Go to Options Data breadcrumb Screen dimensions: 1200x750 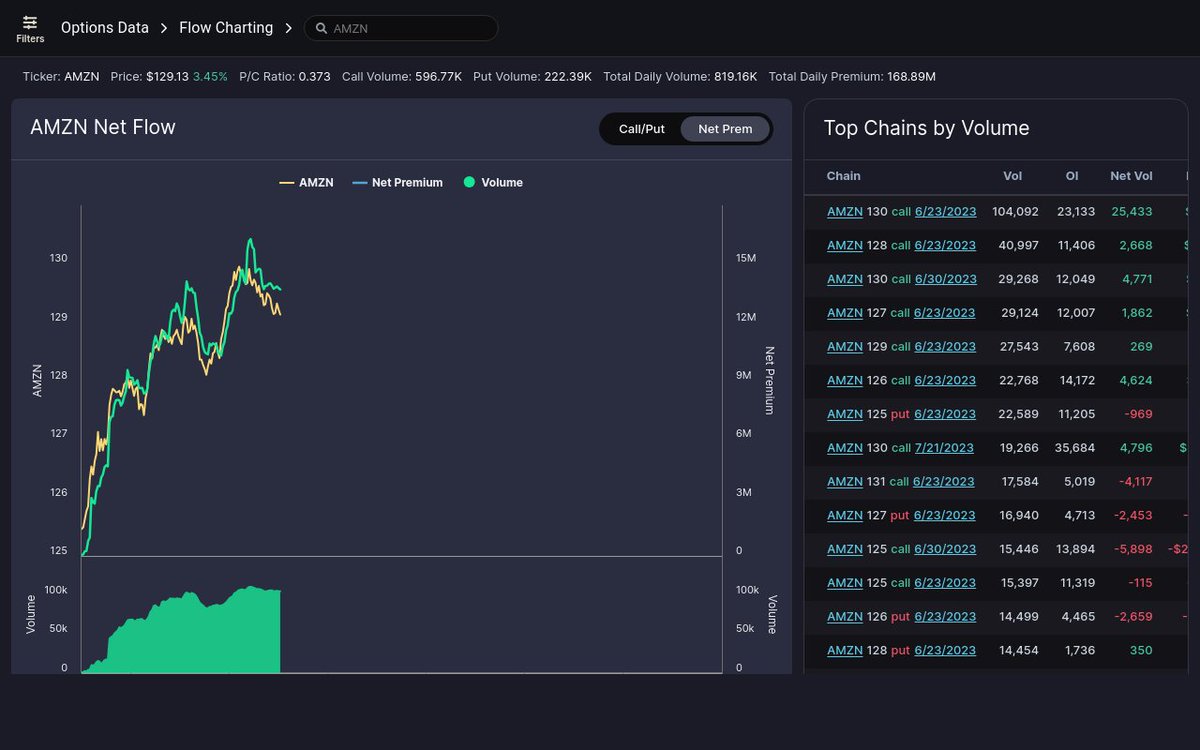tap(105, 28)
